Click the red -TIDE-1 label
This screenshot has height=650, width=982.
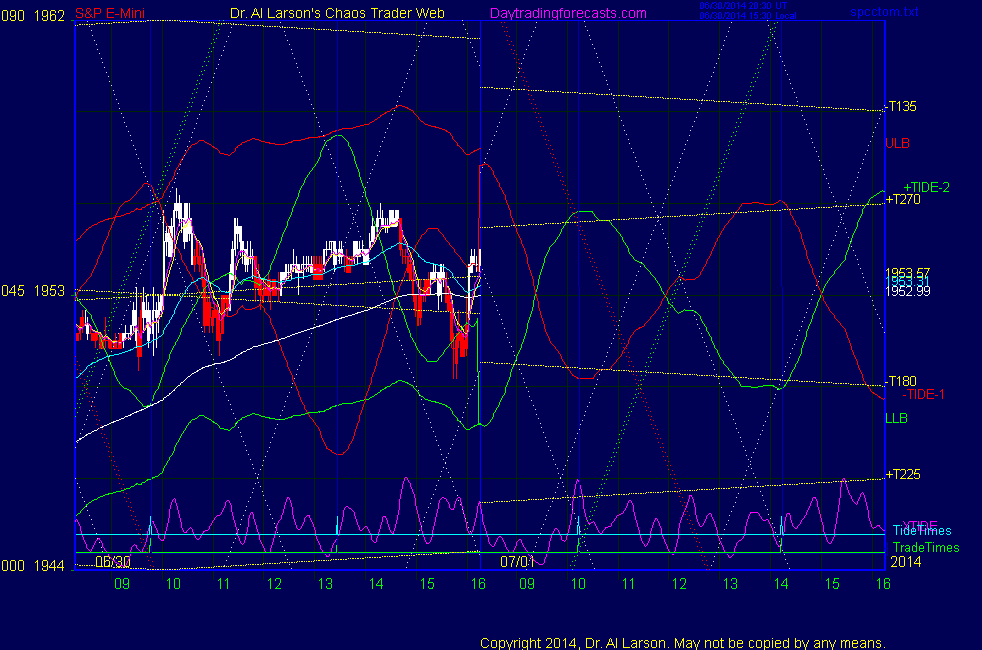(x=923, y=395)
